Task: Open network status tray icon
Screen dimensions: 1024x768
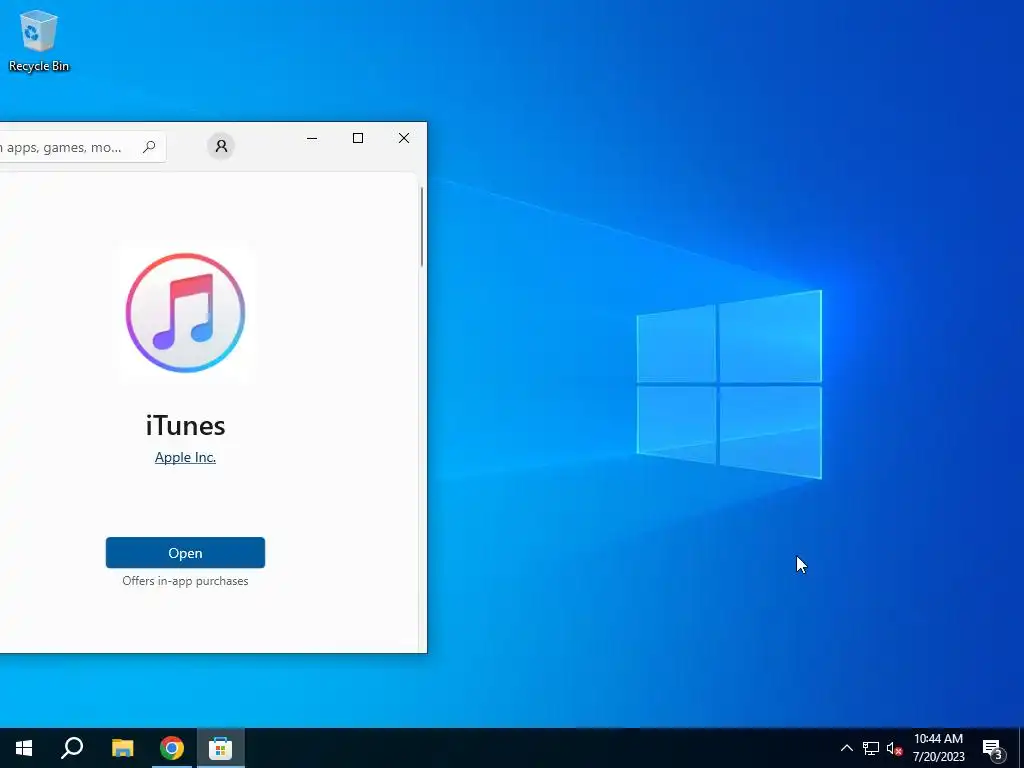Action: tap(871, 748)
